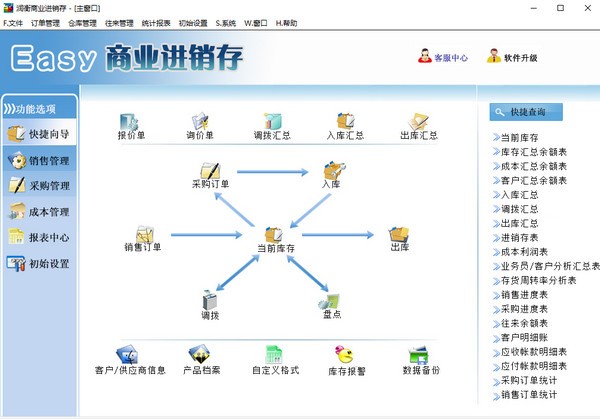Image resolution: width=600 pixels, height=419 pixels.
Task: Select 采购管理 in the sidebar
Action: [39, 186]
